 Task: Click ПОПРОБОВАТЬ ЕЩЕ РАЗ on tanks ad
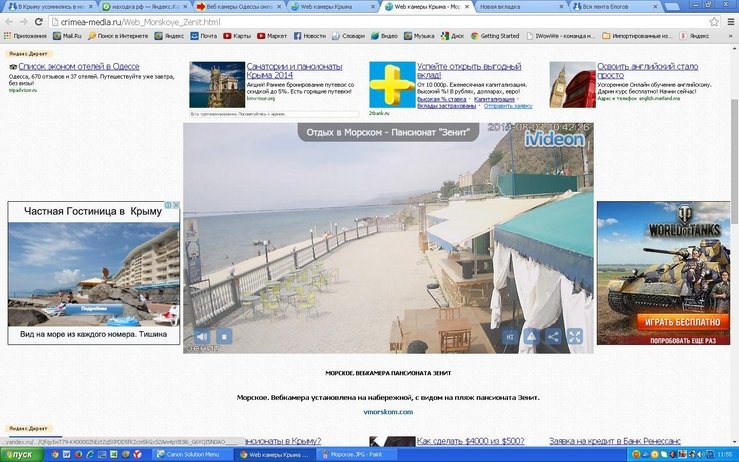pyautogui.click(x=682, y=340)
